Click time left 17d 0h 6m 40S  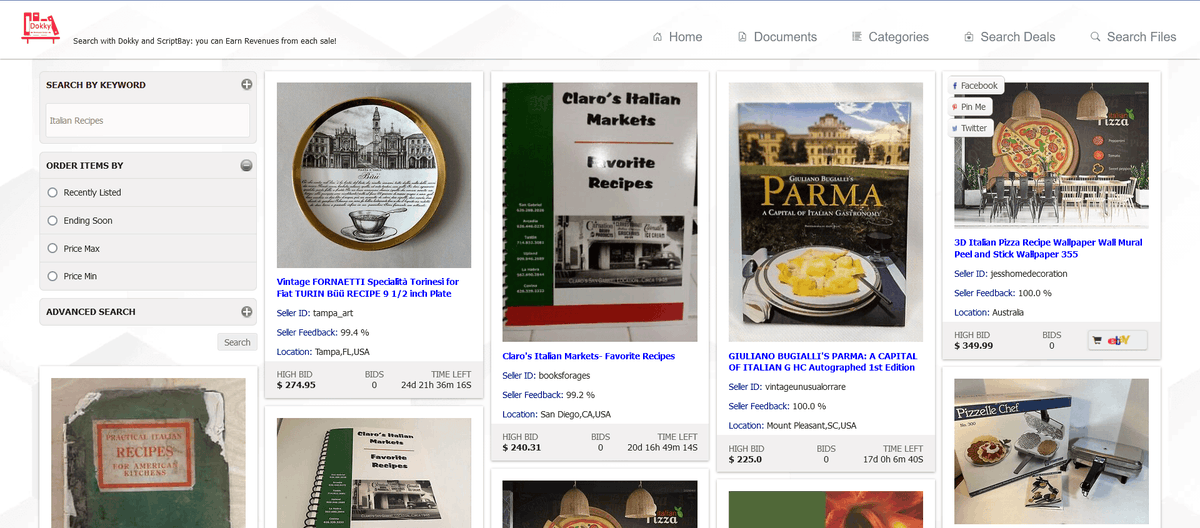893,459
